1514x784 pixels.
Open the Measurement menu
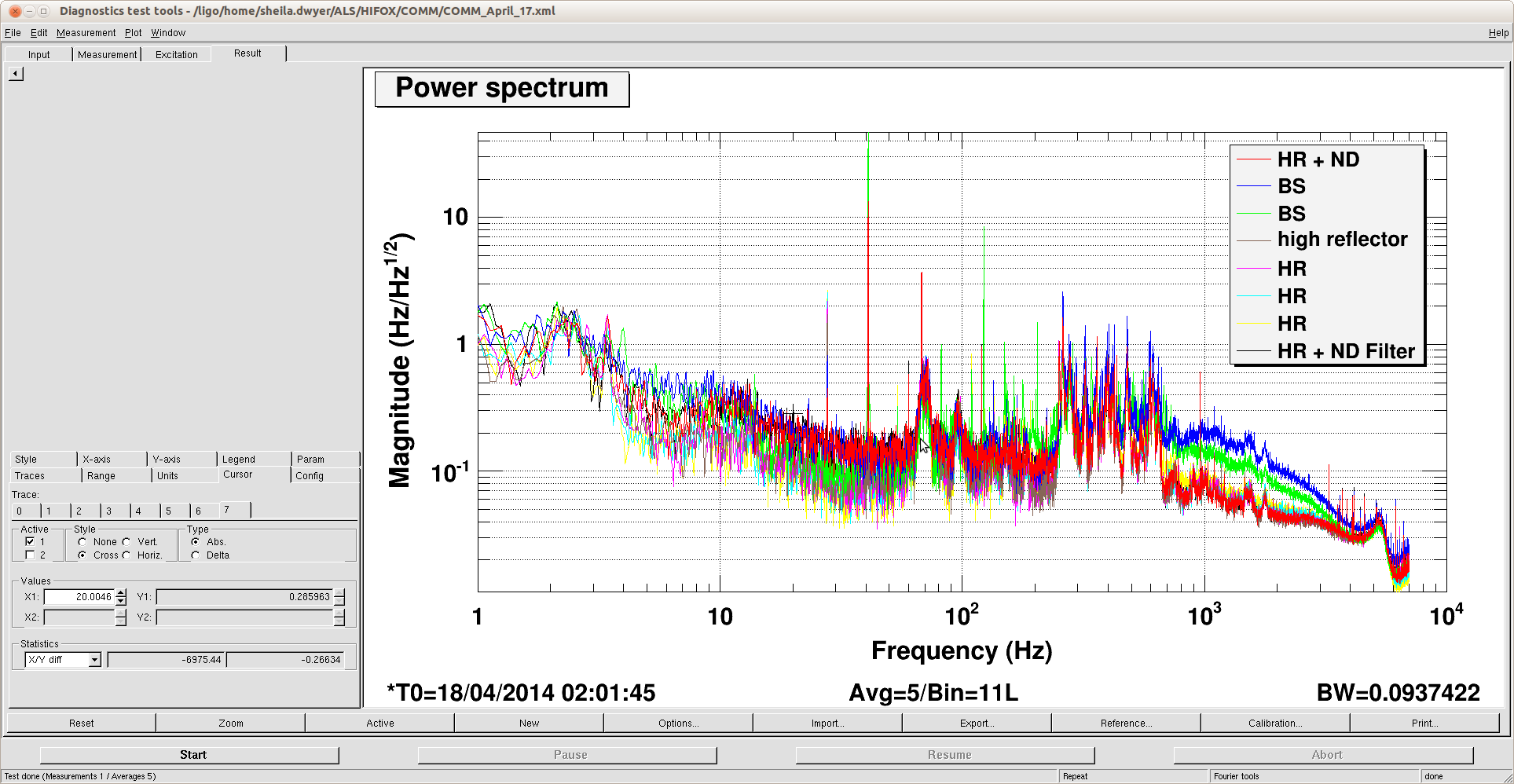(x=86, y=33)
